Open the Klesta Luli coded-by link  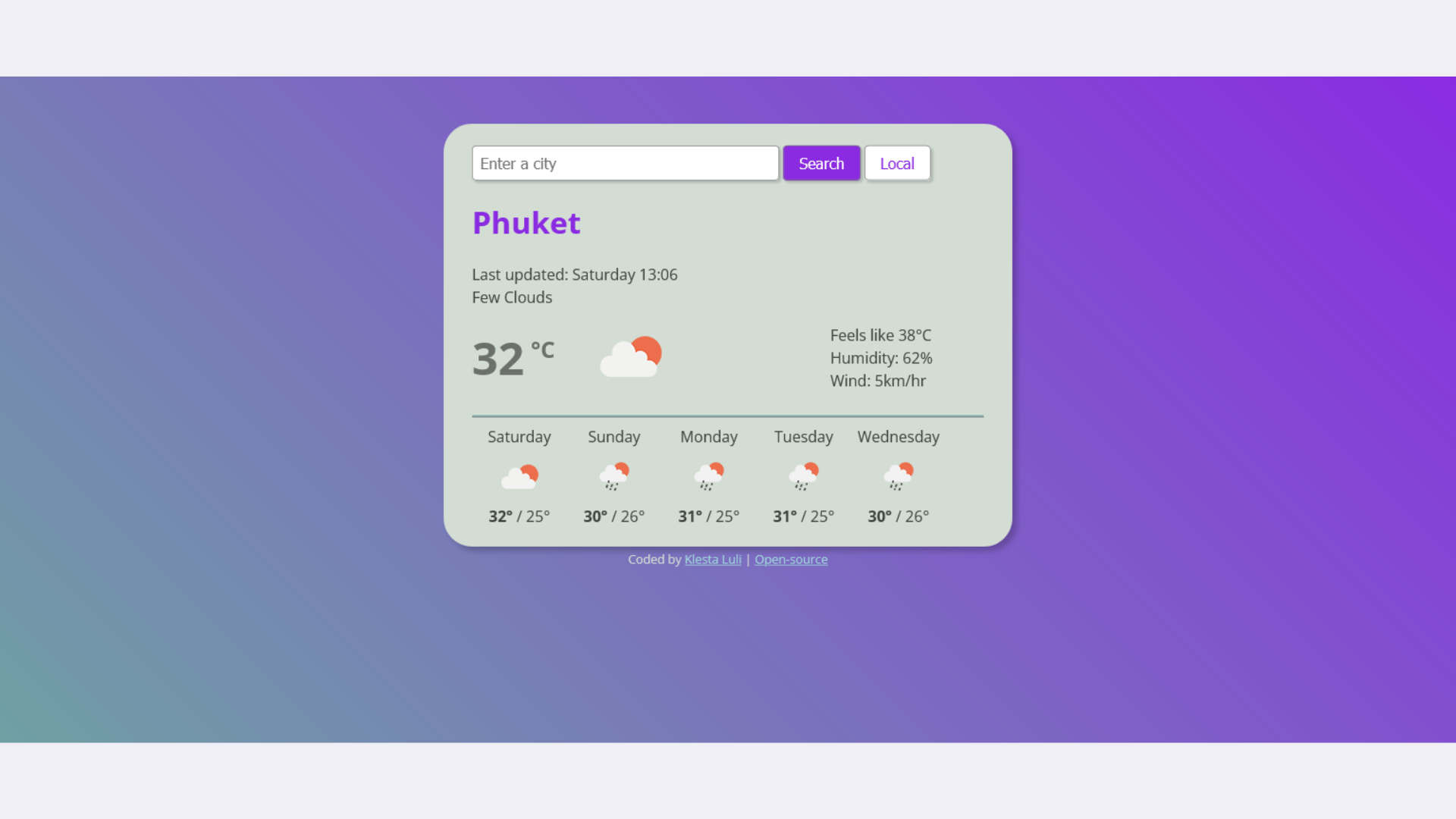pos(712,559)
